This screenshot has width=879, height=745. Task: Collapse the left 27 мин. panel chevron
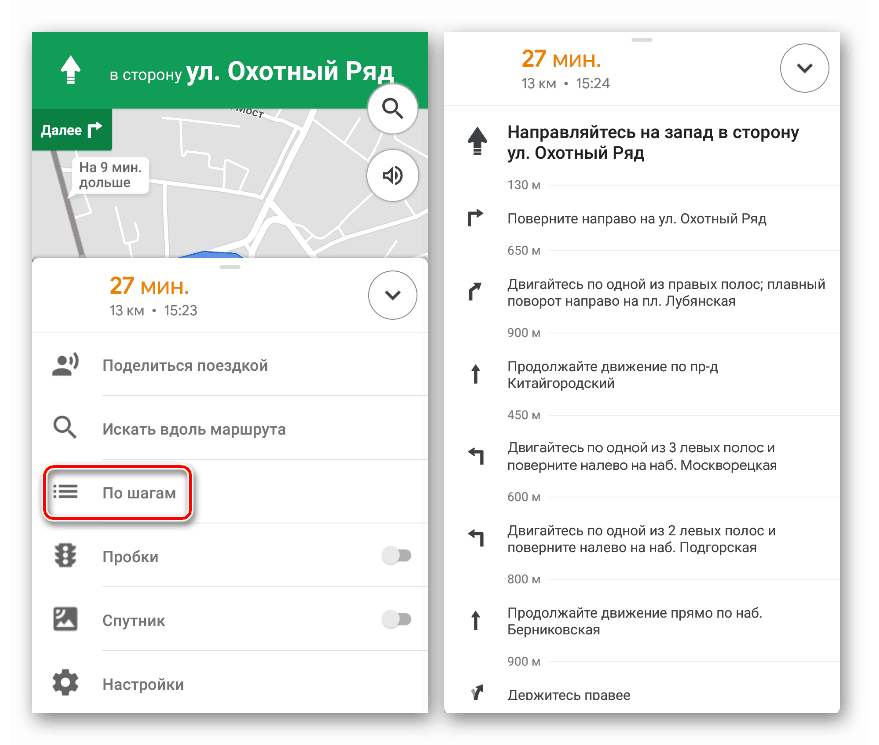[392, 295]
